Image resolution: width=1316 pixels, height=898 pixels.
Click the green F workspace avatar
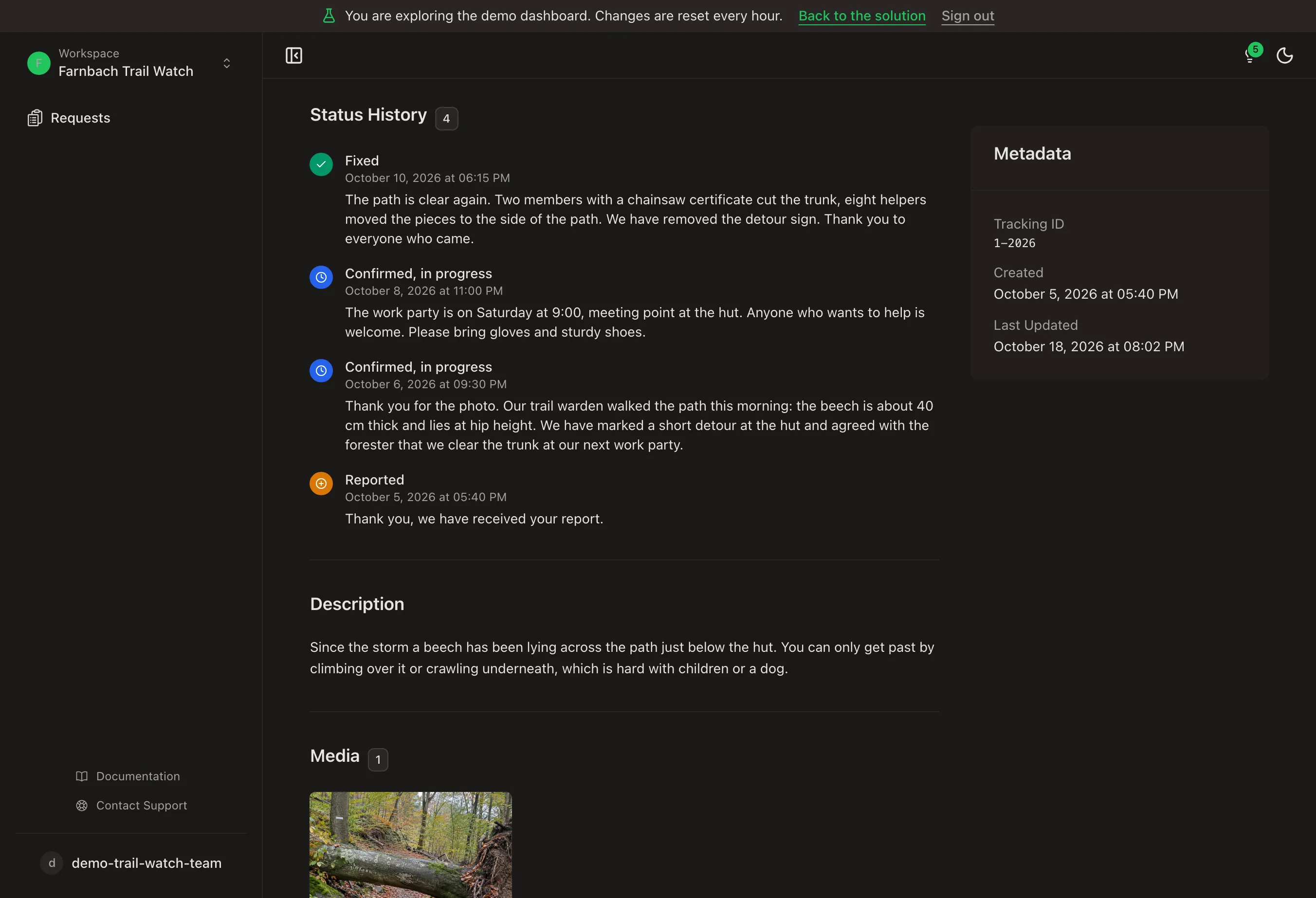pyautogui.click(x=38, y=63)
